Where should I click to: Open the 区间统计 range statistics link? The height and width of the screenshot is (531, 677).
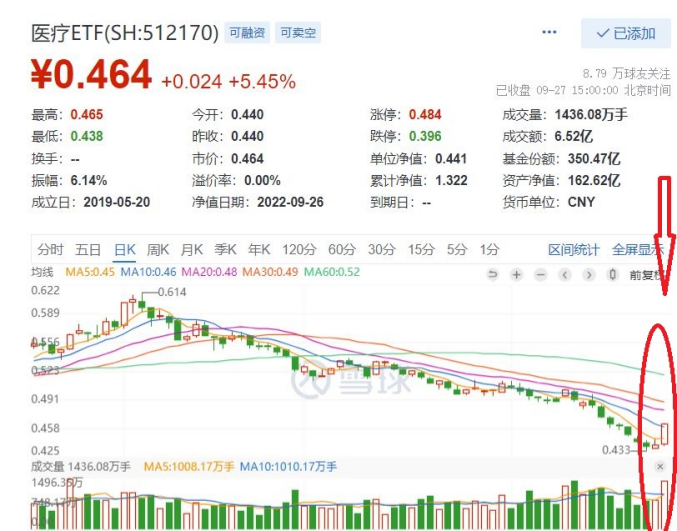pyautogui.click(x=574, y=250)
